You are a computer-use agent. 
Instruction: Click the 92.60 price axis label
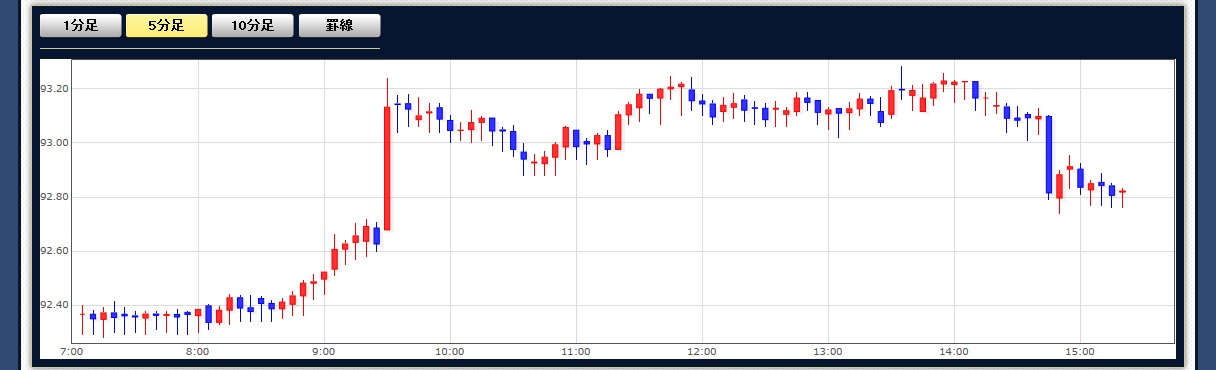click(x=54, y=251)
